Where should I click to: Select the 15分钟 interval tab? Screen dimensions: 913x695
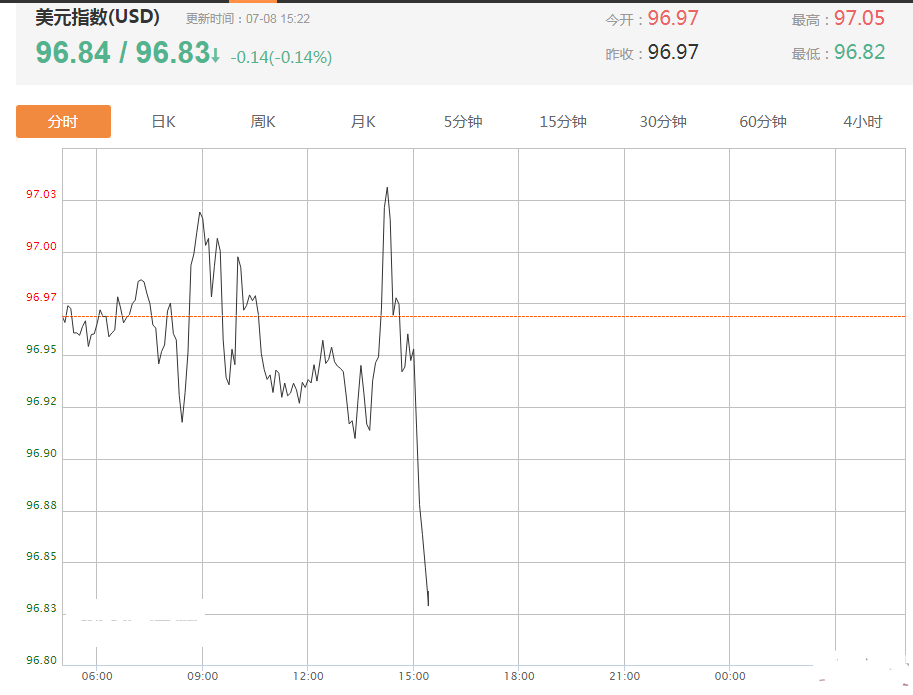(563, 122)
